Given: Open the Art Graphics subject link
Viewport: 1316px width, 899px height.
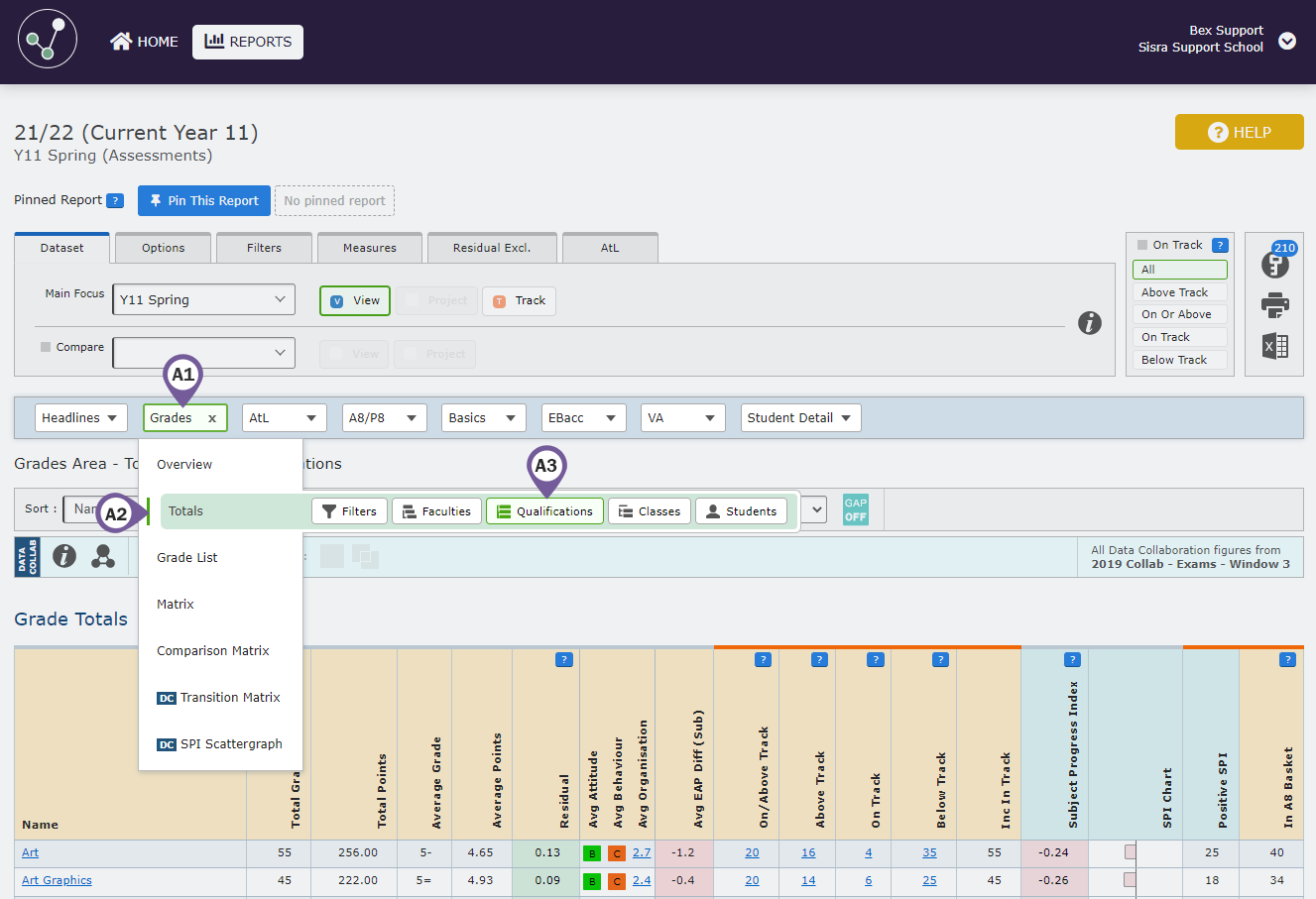Looking at the screenshot, I should pos(57,880).
